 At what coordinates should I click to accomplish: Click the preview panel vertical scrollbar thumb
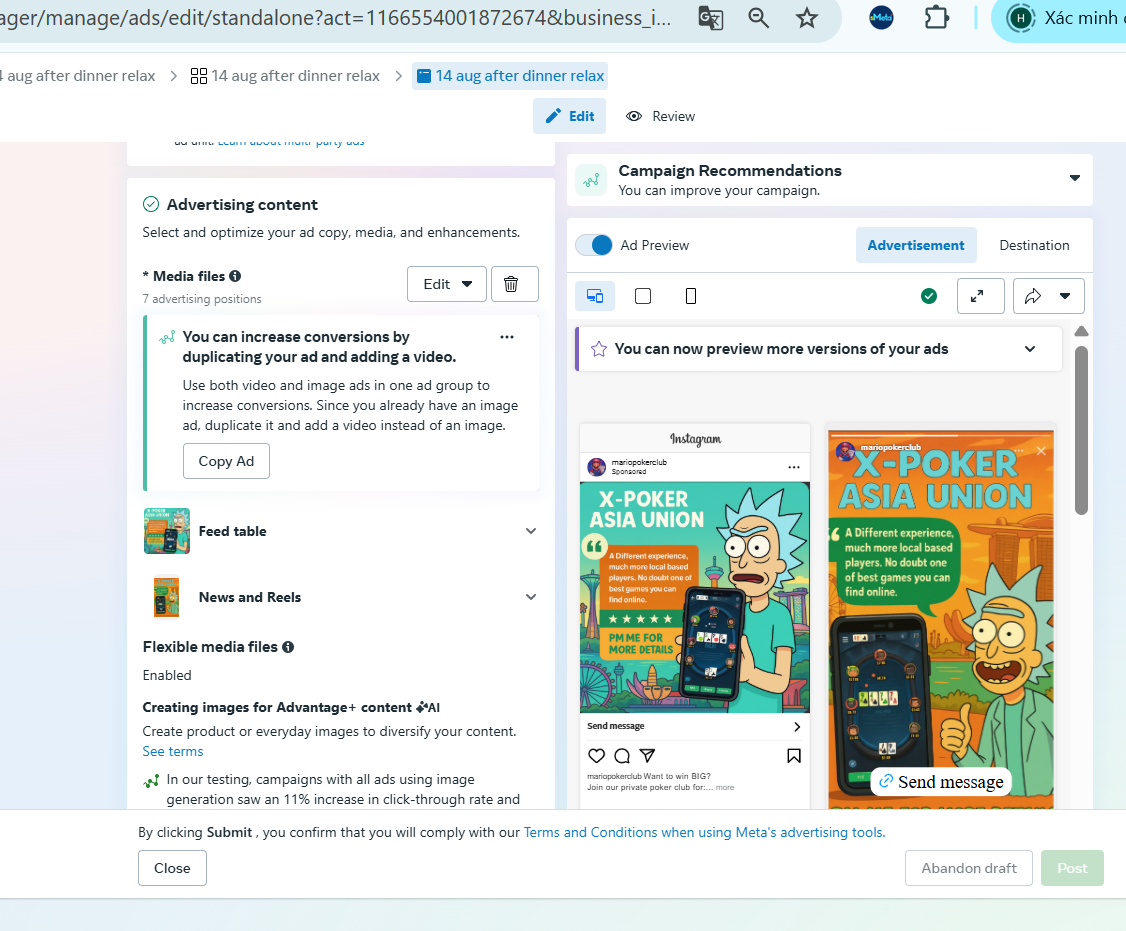click(x=1081, y=430)
